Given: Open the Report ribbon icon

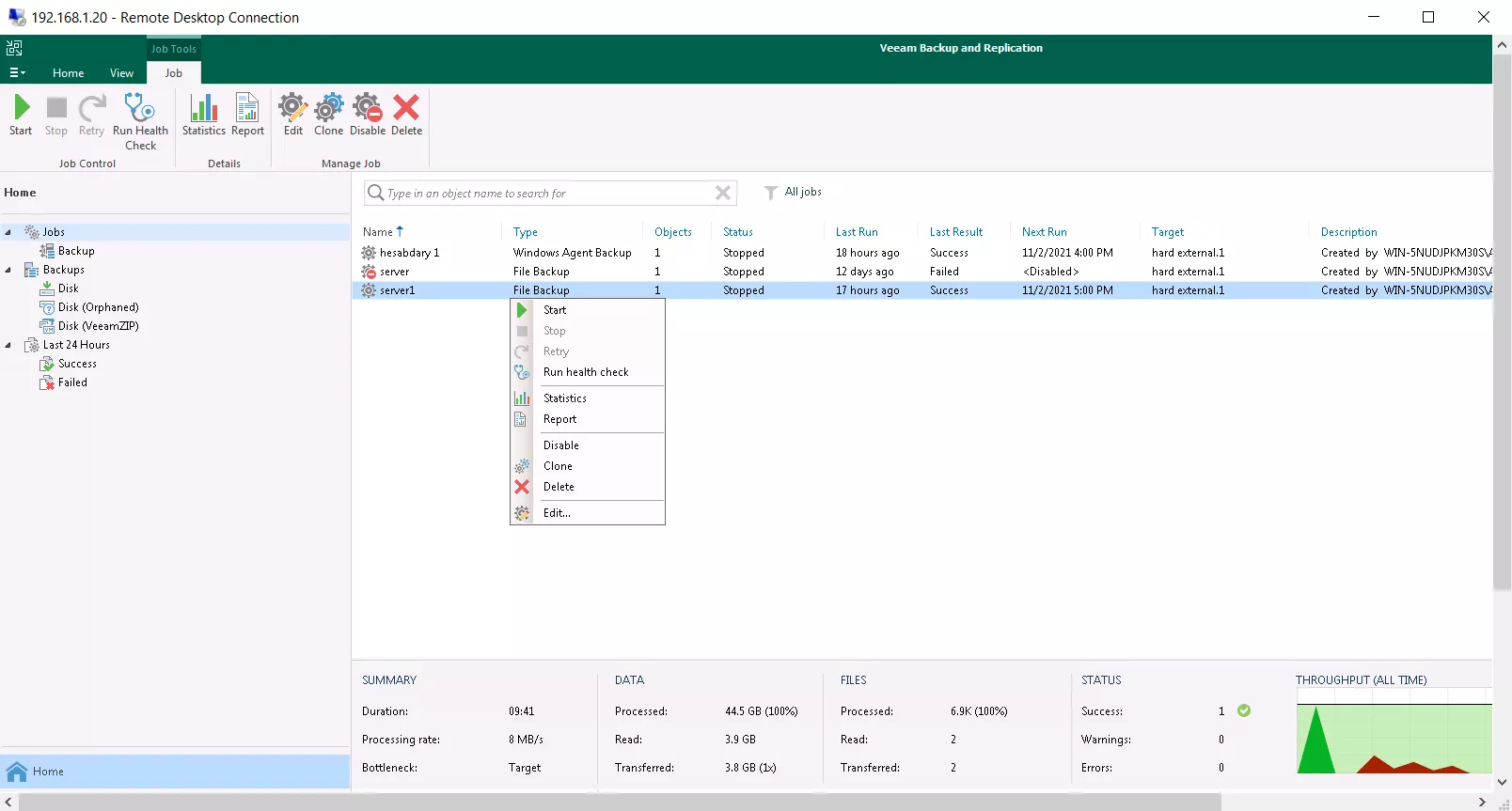Looking at the screenshot, I should point(247,115).
